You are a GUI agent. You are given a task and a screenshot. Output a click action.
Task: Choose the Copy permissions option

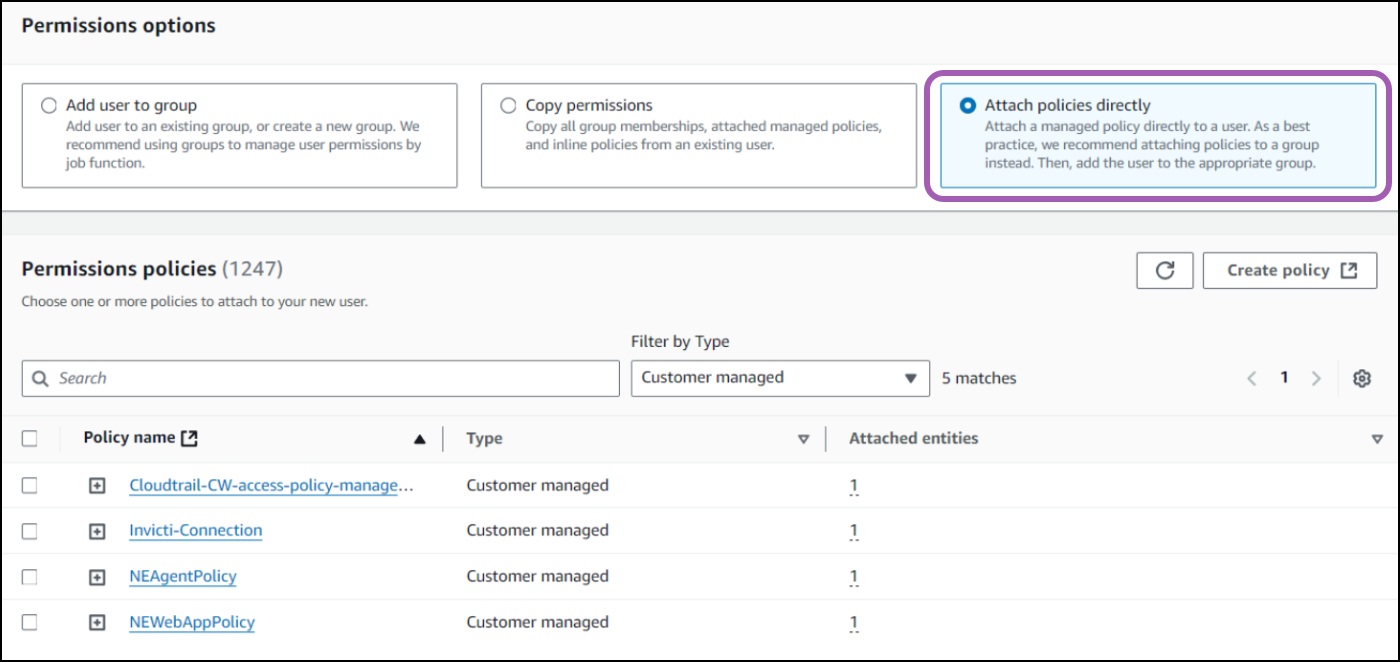pos(508,104)
